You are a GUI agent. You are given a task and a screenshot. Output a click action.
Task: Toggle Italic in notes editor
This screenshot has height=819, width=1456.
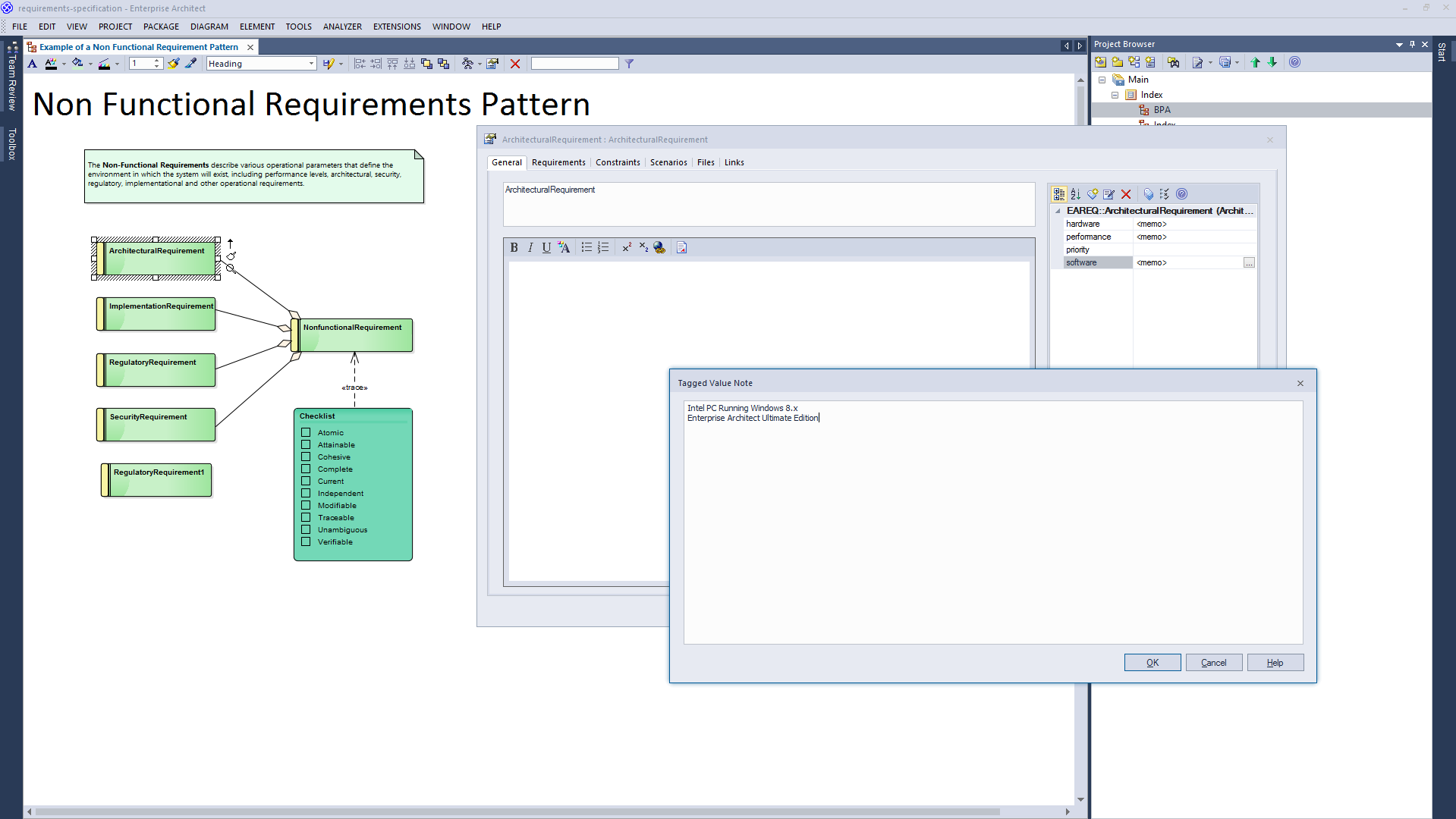pos(530,247)
